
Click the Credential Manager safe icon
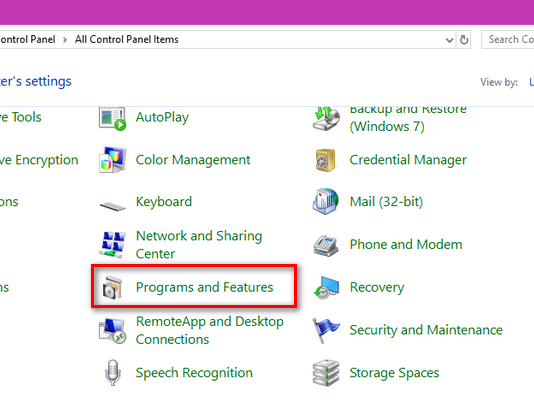pyautogui.click(x=325, y=160)
